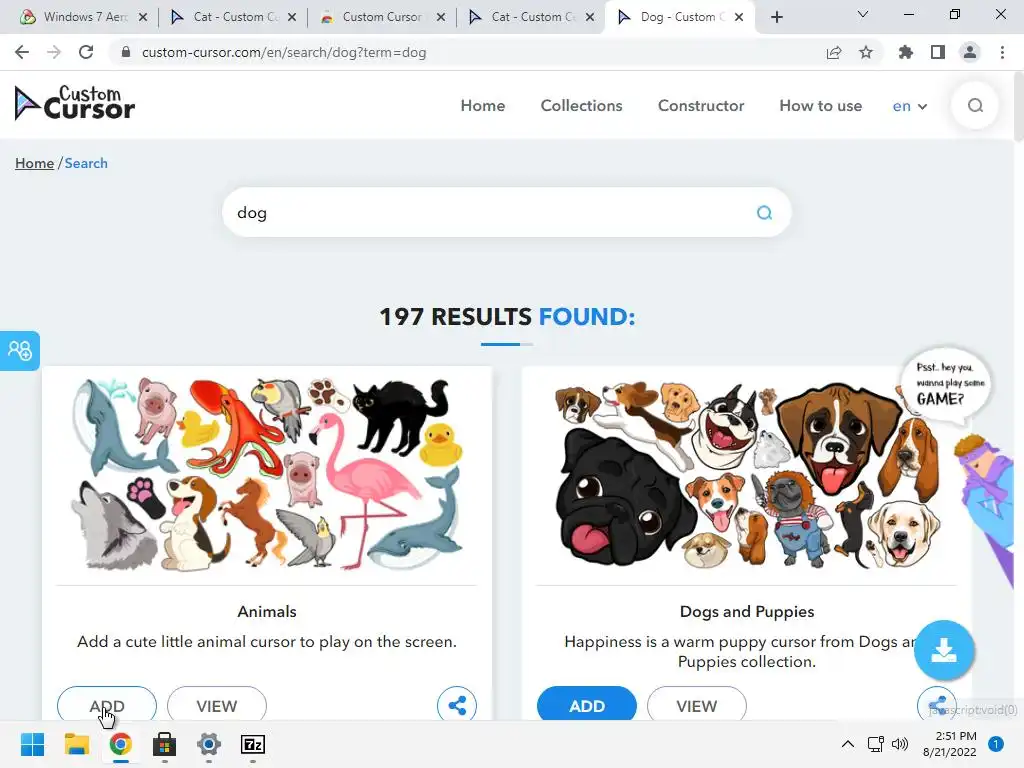Viewport: 1024px width, 768px height.
Task: Click the search magnifier icon in the header
Action: pyautogui.click(x=975, y=106)
